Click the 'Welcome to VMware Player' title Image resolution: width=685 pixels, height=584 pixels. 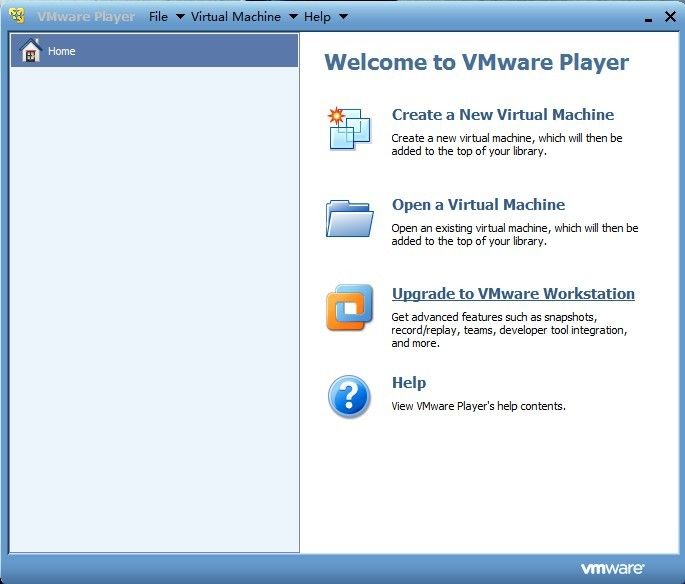(477, 62)
